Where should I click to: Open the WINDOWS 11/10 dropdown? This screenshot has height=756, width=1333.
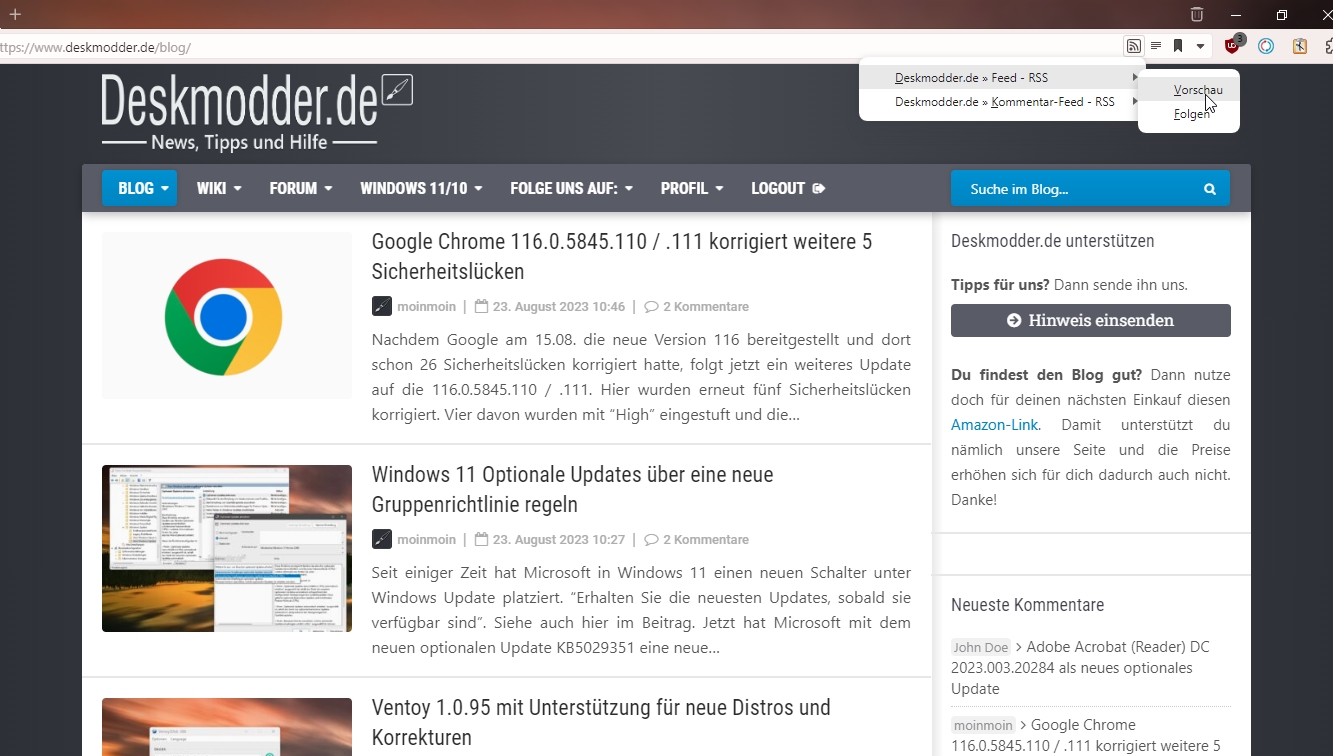point(421,188)
